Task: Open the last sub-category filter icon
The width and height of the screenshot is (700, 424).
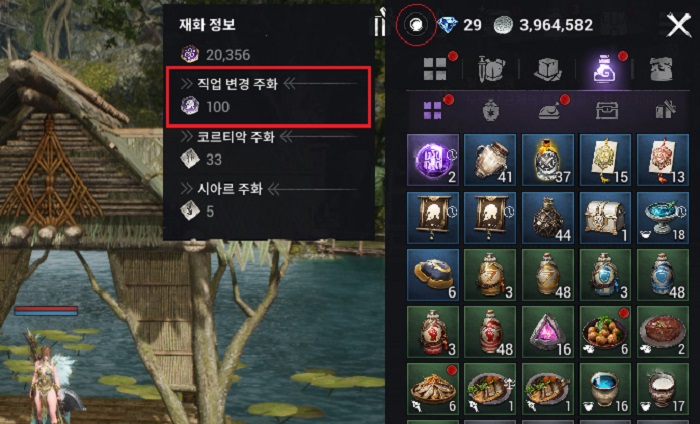Action: (x=665, y=110)
